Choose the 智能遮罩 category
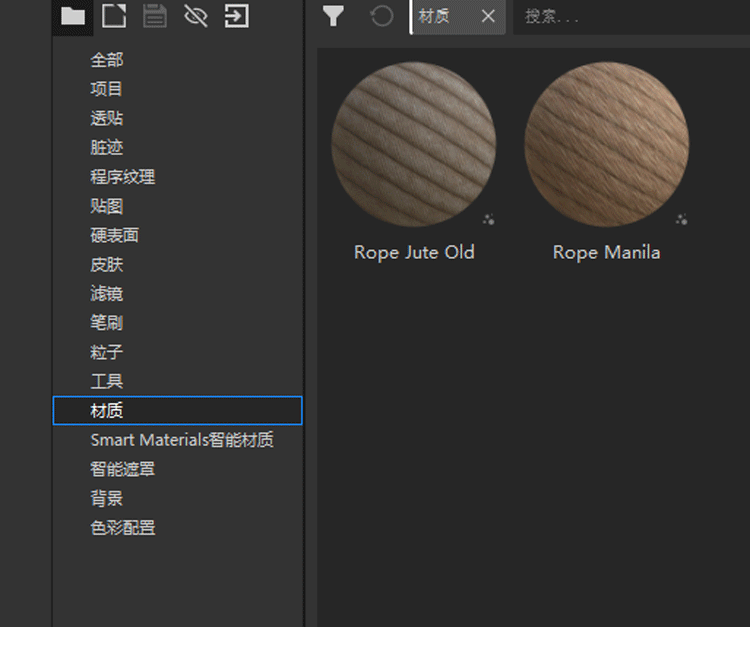The width and height of the screenshot is (750, 650). coord(123,469)
